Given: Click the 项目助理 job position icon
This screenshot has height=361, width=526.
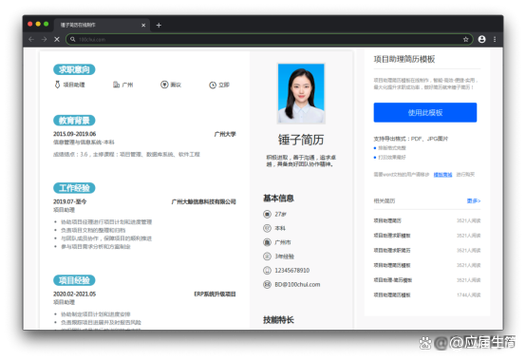Looking at the screenshot, I should (x=57, y=85).
